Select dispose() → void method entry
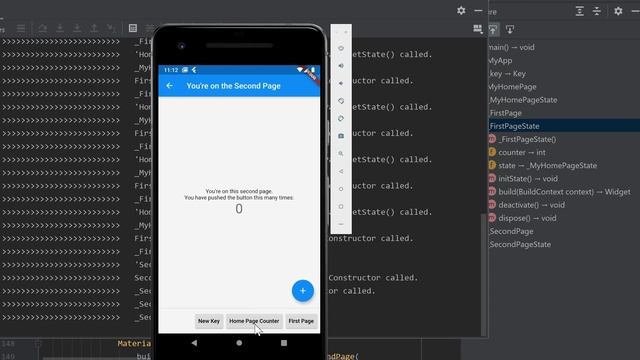The height and width of the screenshot is (360, 640). coord(527,218)
